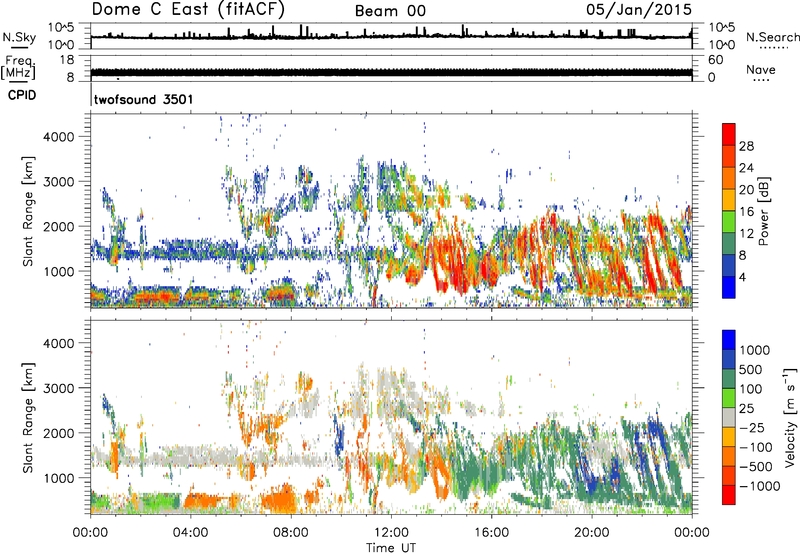800x554 pixels.
Task: Click the Velocity [m s-1] color bar label
Action: point(790,417)
